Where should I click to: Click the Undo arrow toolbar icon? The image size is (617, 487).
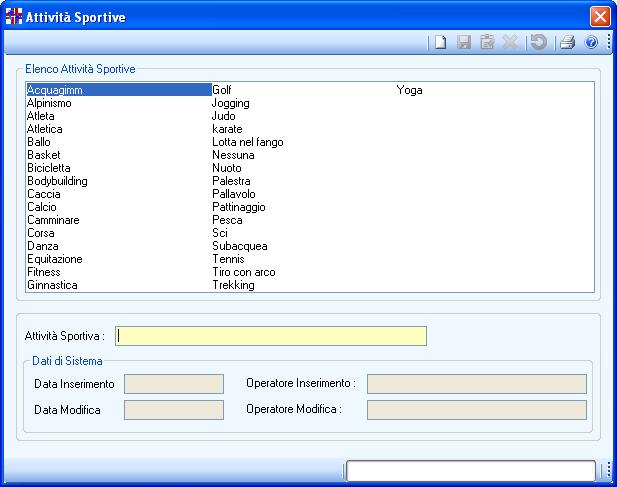point(539,43)
